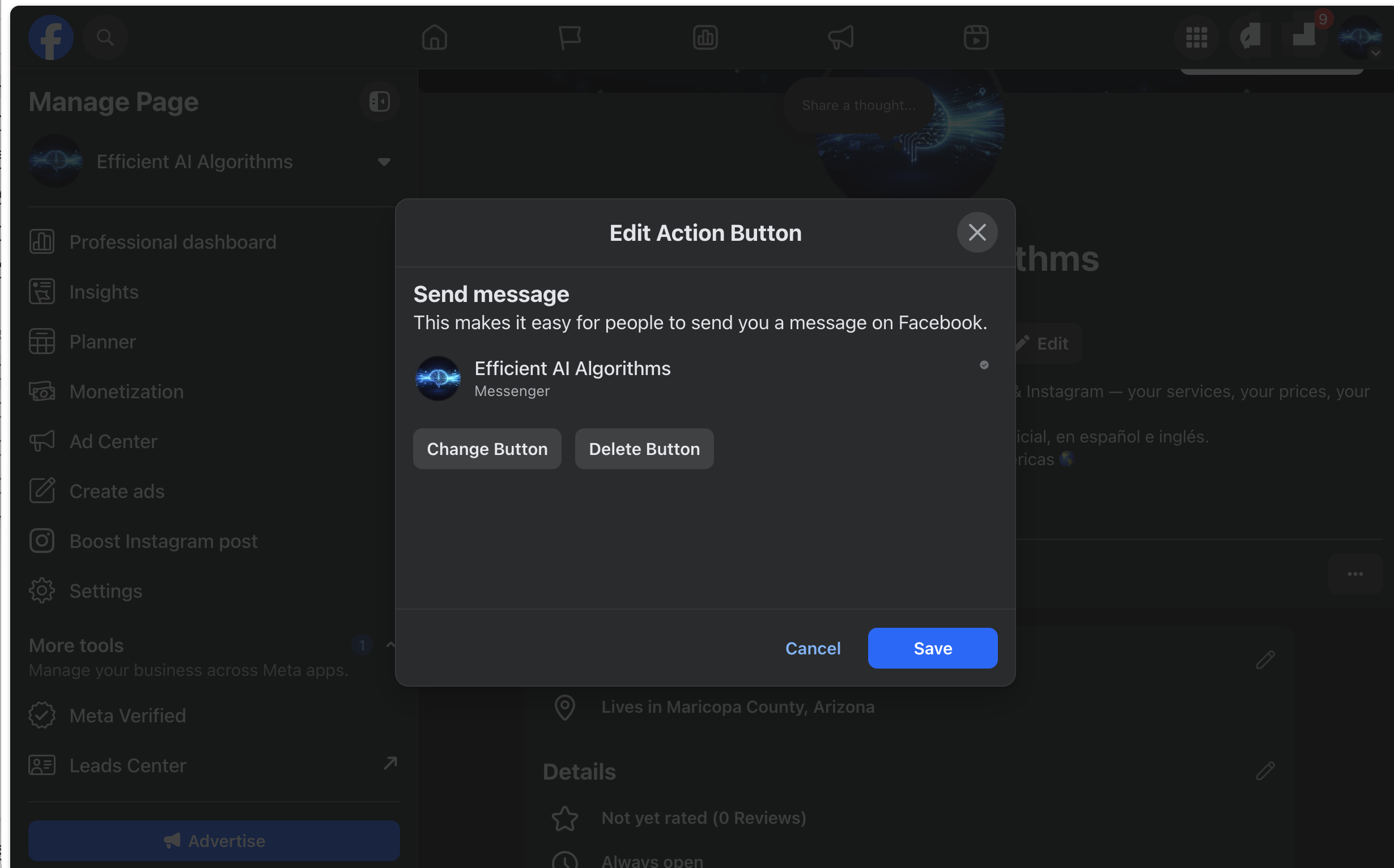The image size is (1394, 868).
Task: Open Create ads in the sidebar
Action: click(214, 491)
